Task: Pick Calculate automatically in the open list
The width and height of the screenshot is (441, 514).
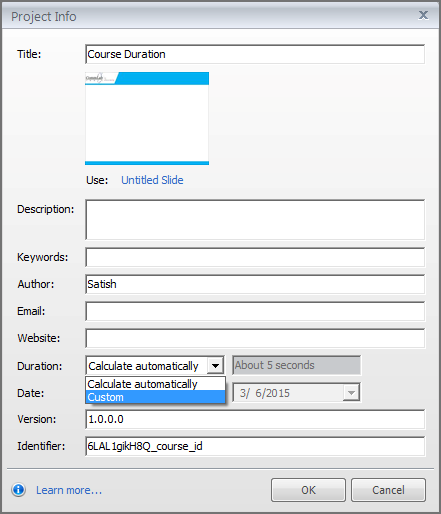Action: point(155,384)
